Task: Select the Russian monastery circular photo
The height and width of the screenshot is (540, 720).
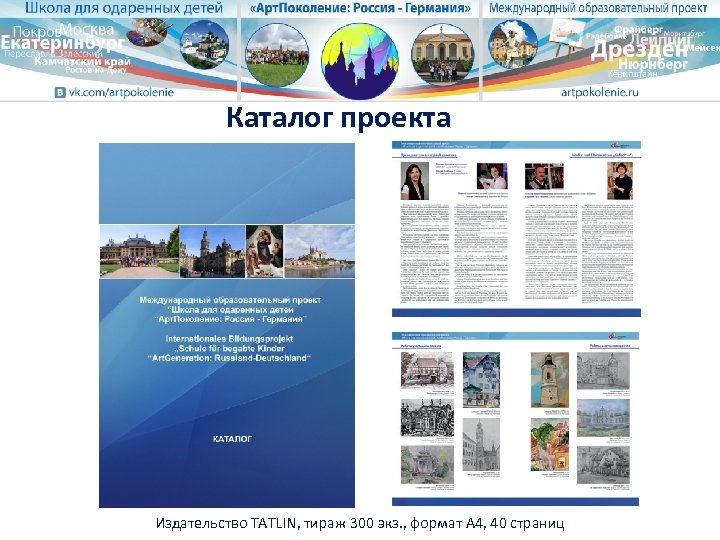Action: click(204, 45)
